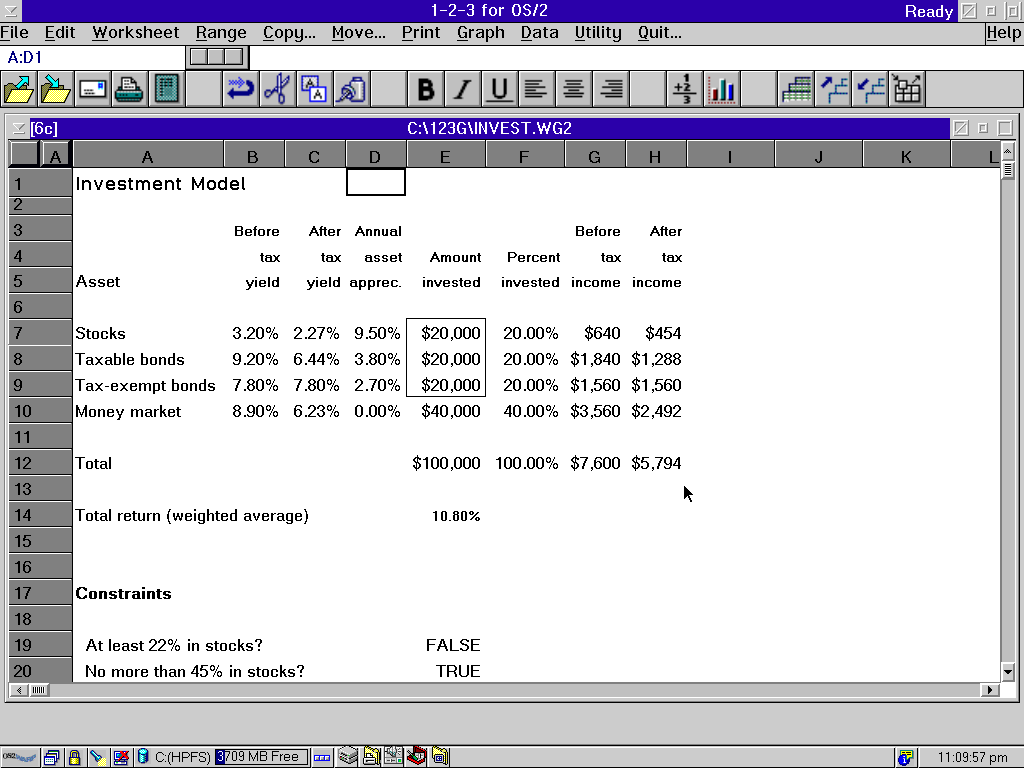
Task: Click the bar chart graph icon
Action: coord(721,90)
